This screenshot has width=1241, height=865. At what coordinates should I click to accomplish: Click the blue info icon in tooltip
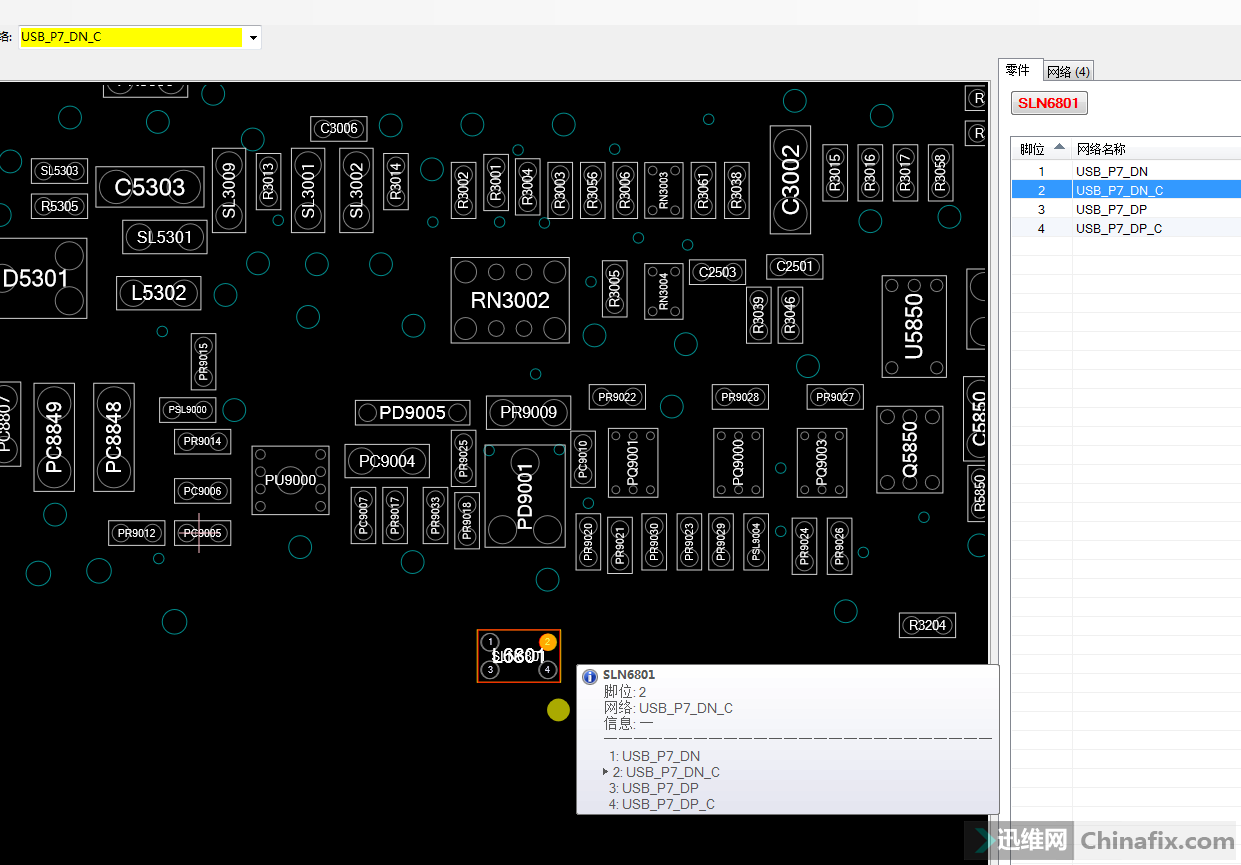[x=590, y=676]
